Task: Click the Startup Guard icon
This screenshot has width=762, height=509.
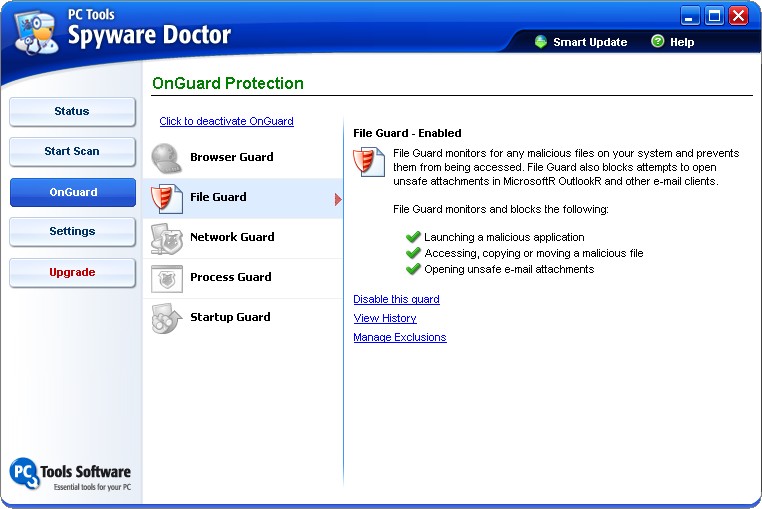Action: [x=166, y=318]
